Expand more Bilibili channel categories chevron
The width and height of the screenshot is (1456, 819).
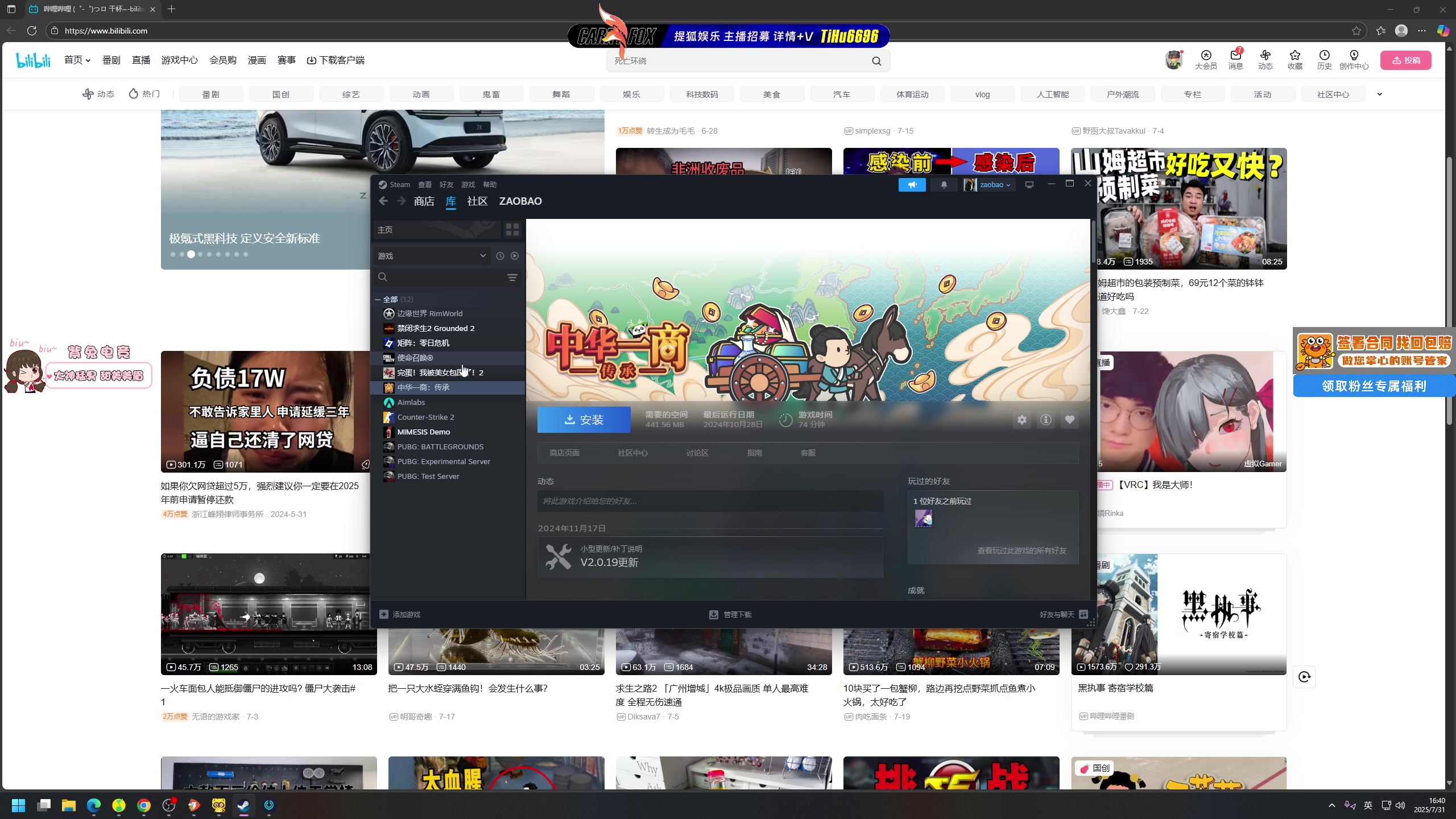pos(1379,94)
